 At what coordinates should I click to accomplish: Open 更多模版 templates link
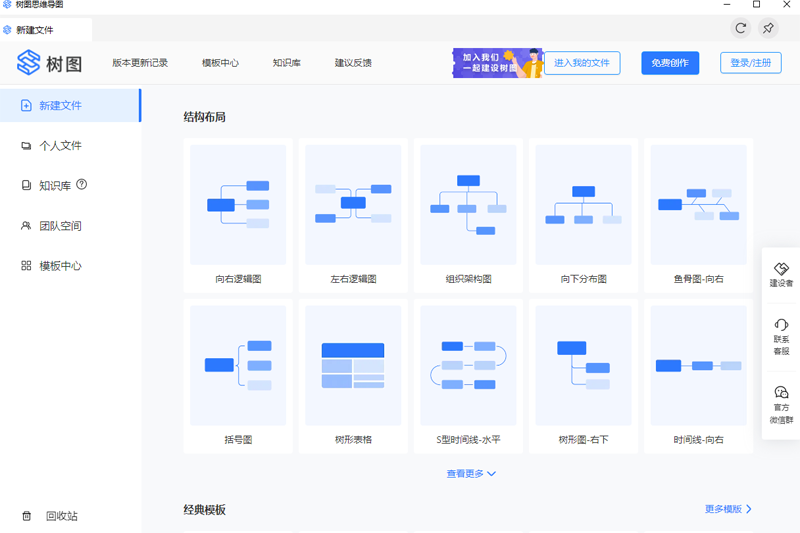728,509
